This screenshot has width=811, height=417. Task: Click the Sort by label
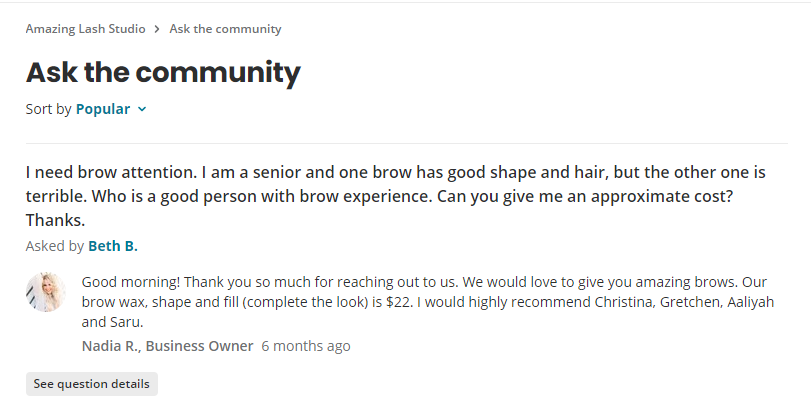pyautogui.click(x=48, y=109)
